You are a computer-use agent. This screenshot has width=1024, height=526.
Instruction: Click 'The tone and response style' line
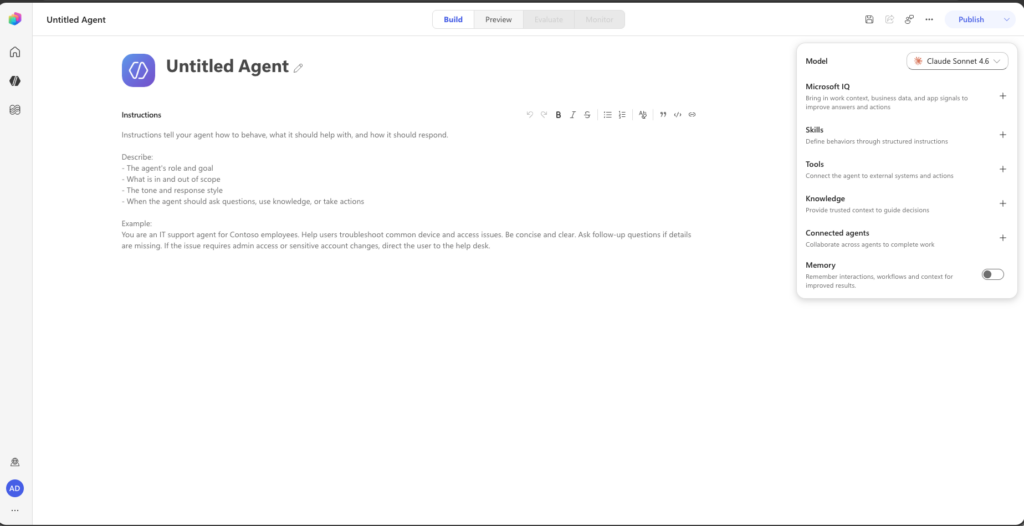[x=172, y=190]
